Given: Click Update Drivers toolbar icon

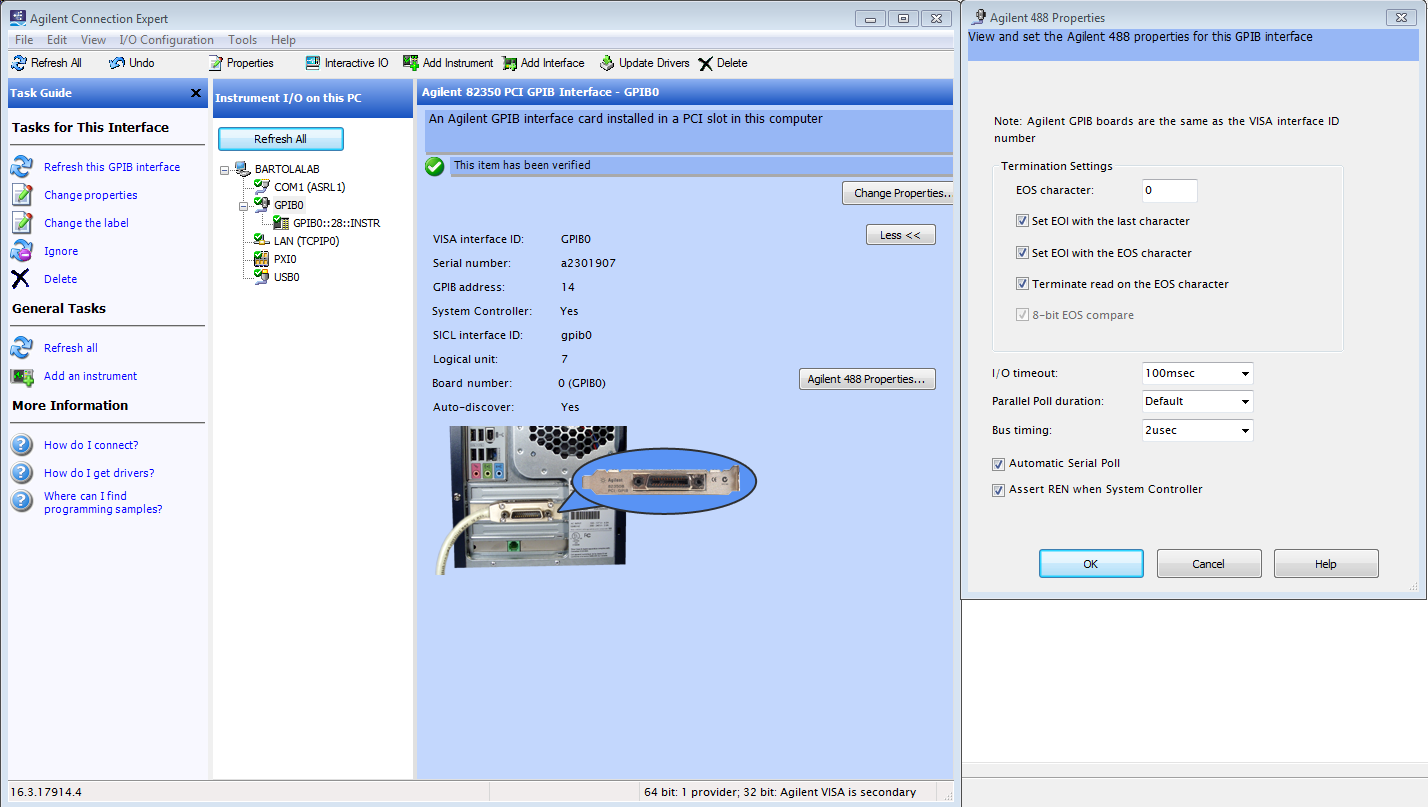Looking at the screenshot, I should click(607, 63).
